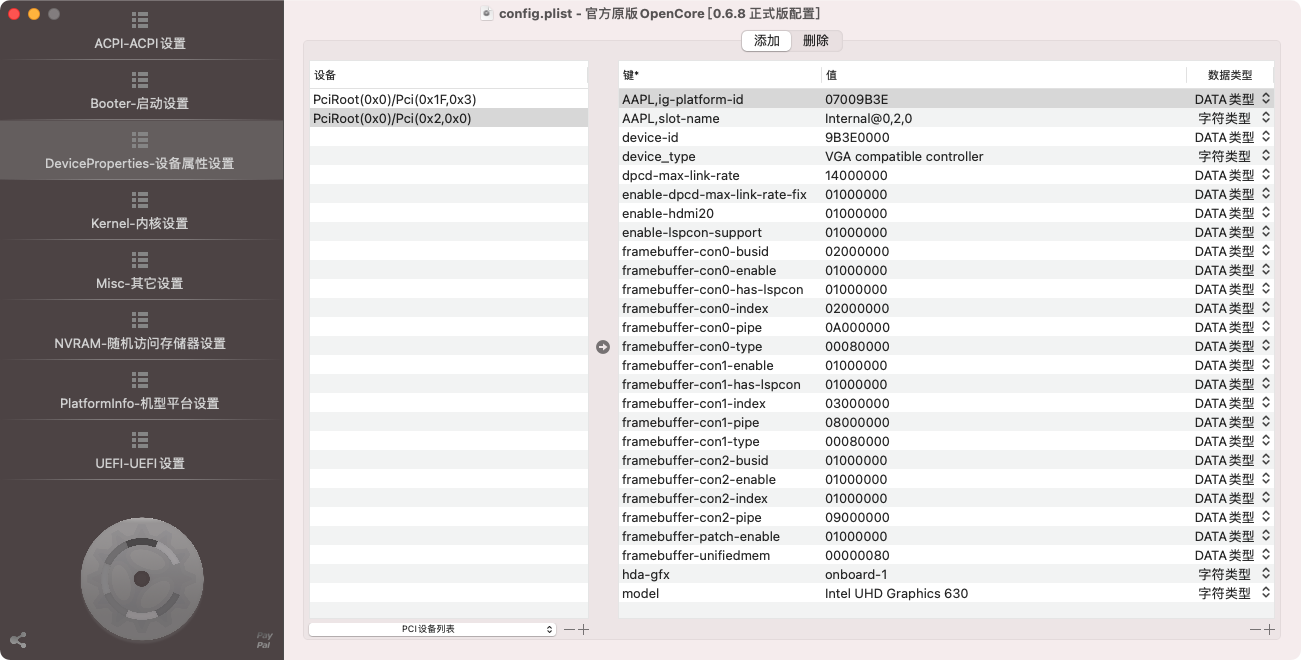Image resolution: width=1301 pixels, height=660 pixels.
Task: Click the circular dial graphic in sidebar
Action: click(141, 578)
